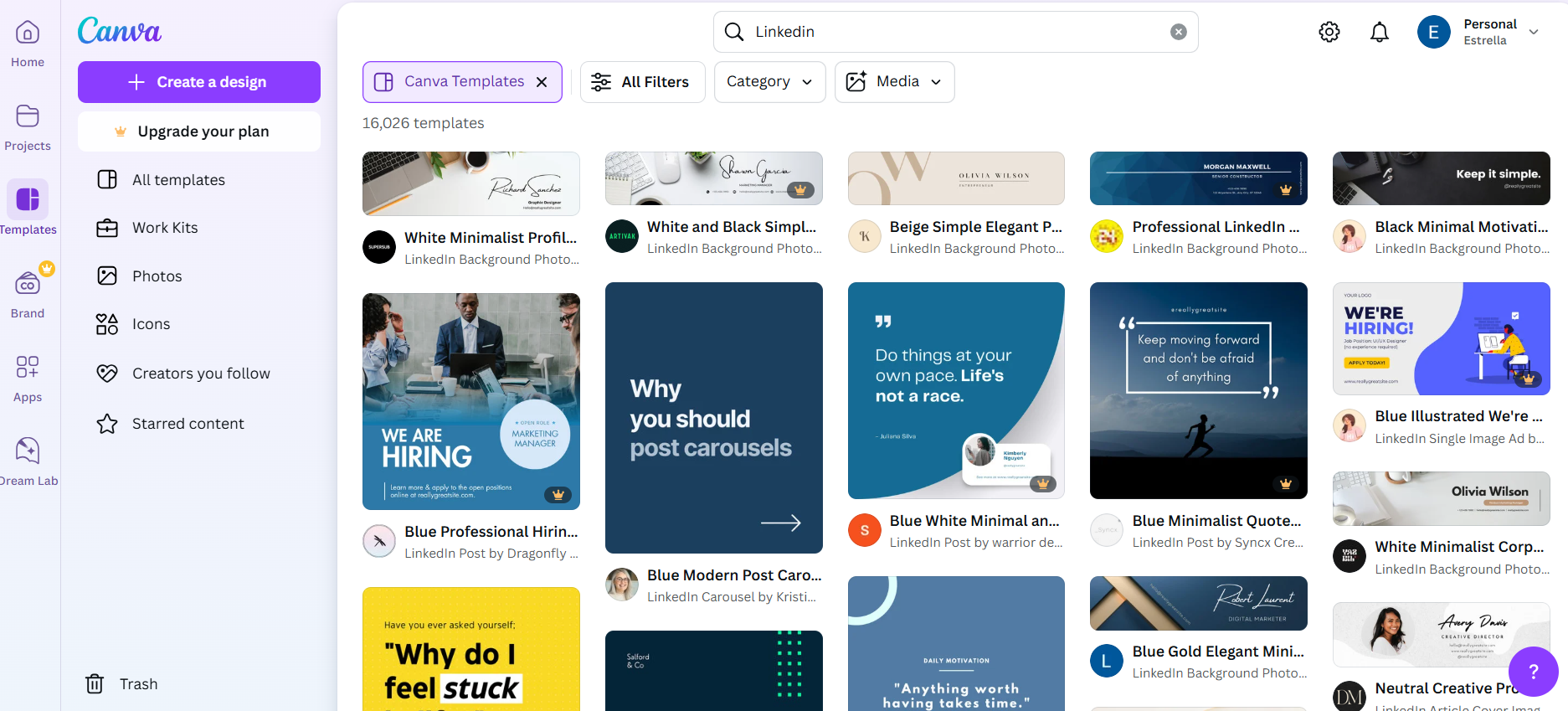Image resolution: width=1568 pixels, height=711 pixels.
Task: Clear the Linkedin search text
Action: pos(1178,32)
